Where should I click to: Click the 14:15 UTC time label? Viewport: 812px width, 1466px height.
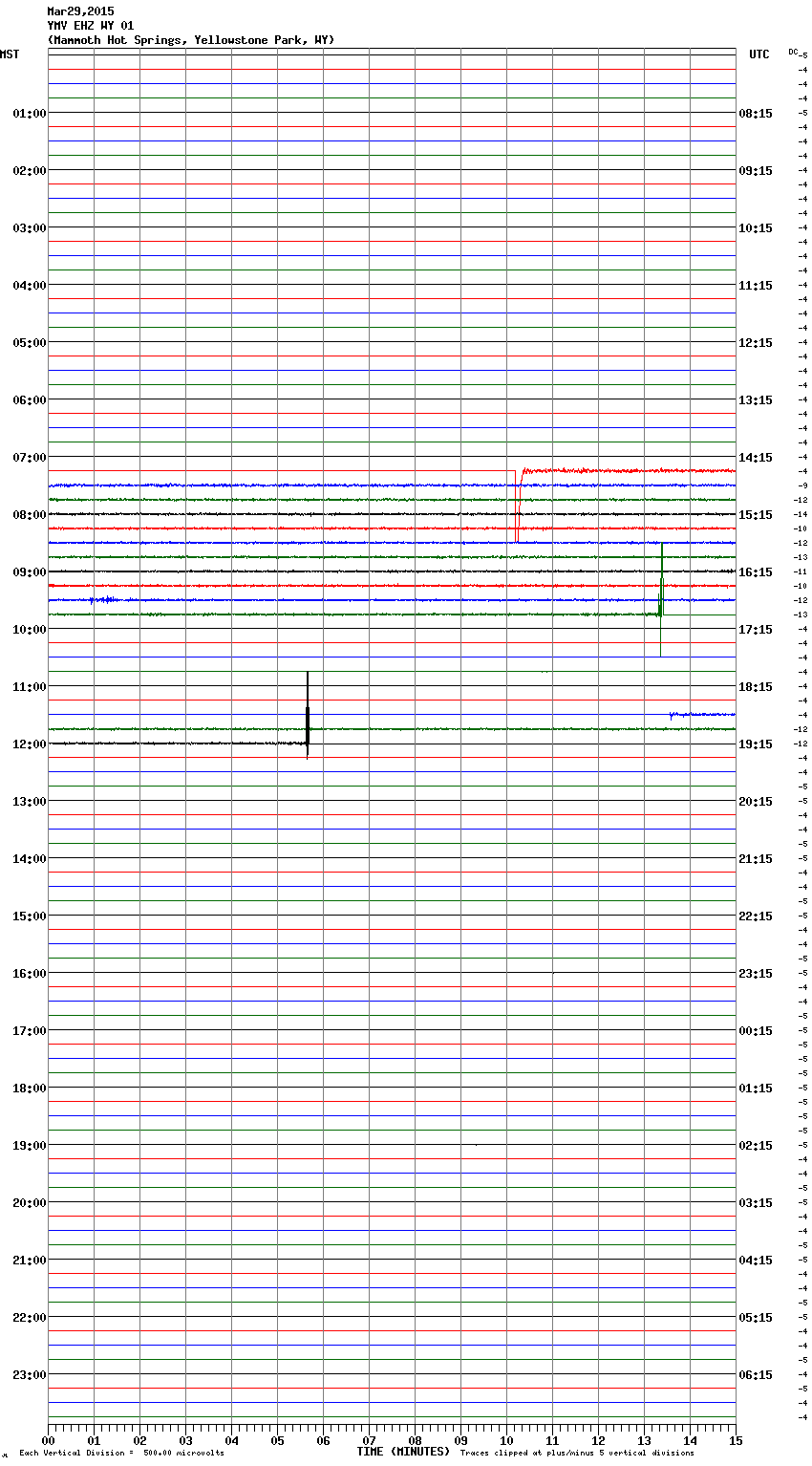coord(756,457)
